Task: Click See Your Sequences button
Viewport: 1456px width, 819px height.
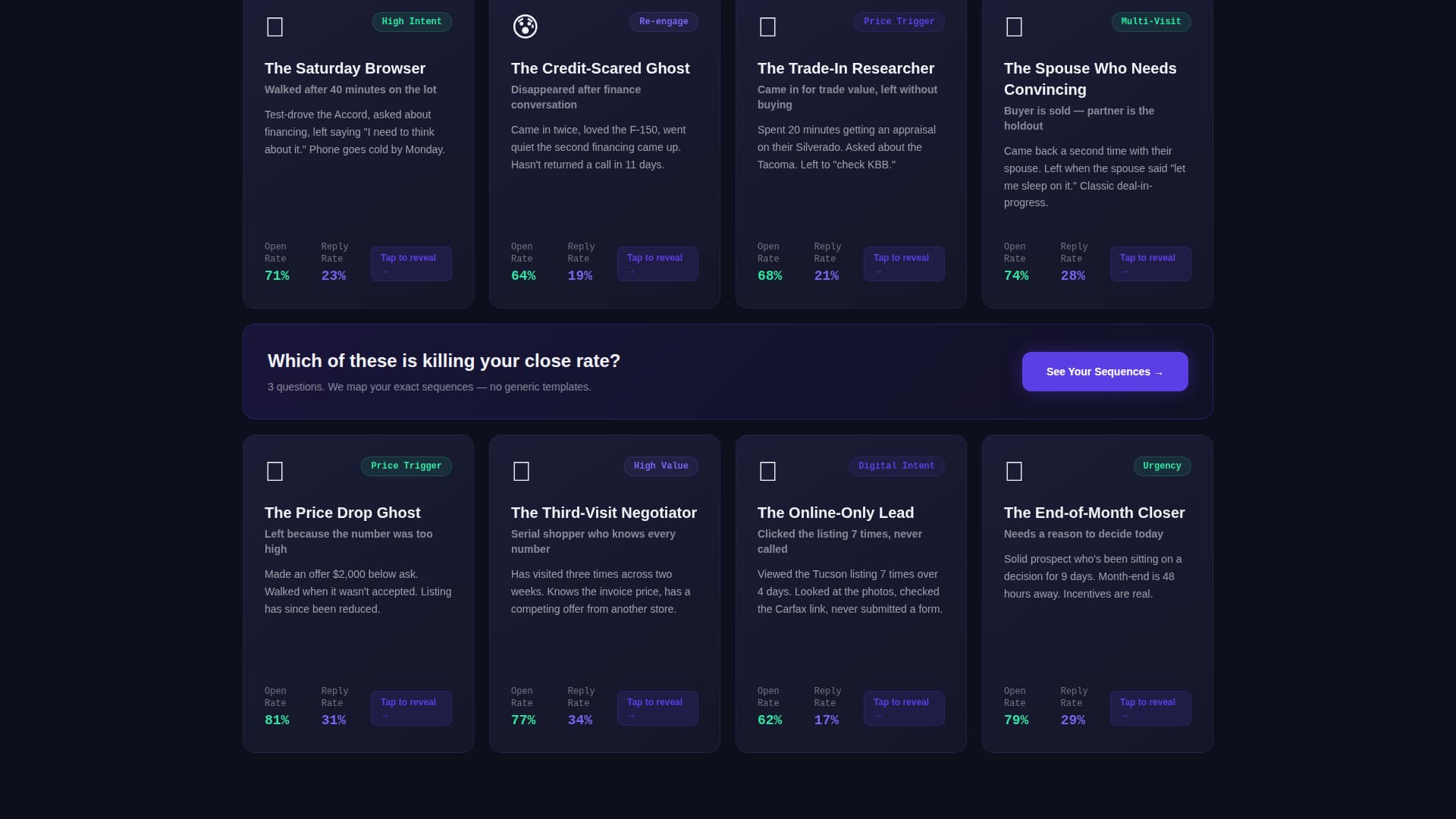Action: coord(1104,372)
